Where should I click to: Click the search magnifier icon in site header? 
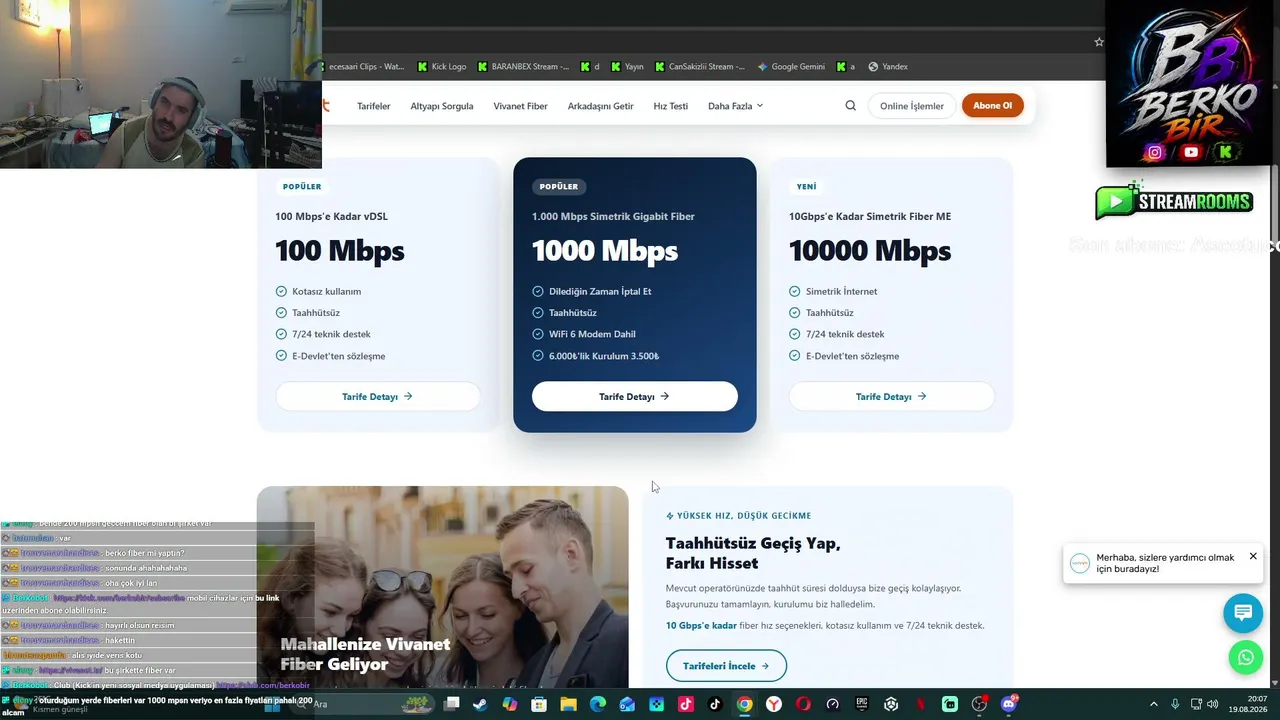click(850, 105)
